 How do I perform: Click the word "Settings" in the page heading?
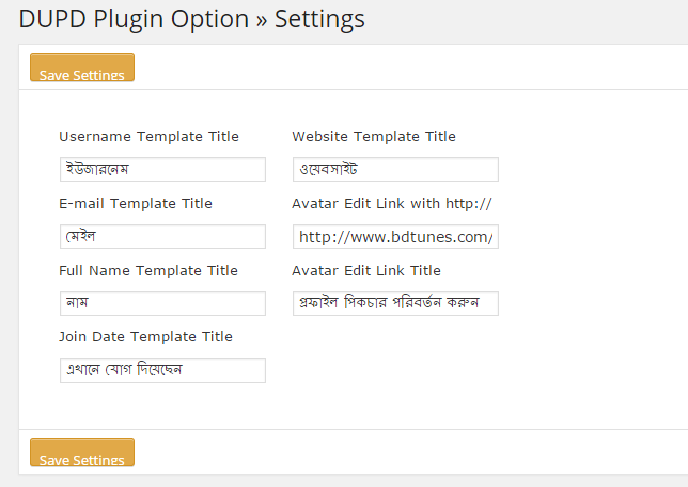pos(319,19)
